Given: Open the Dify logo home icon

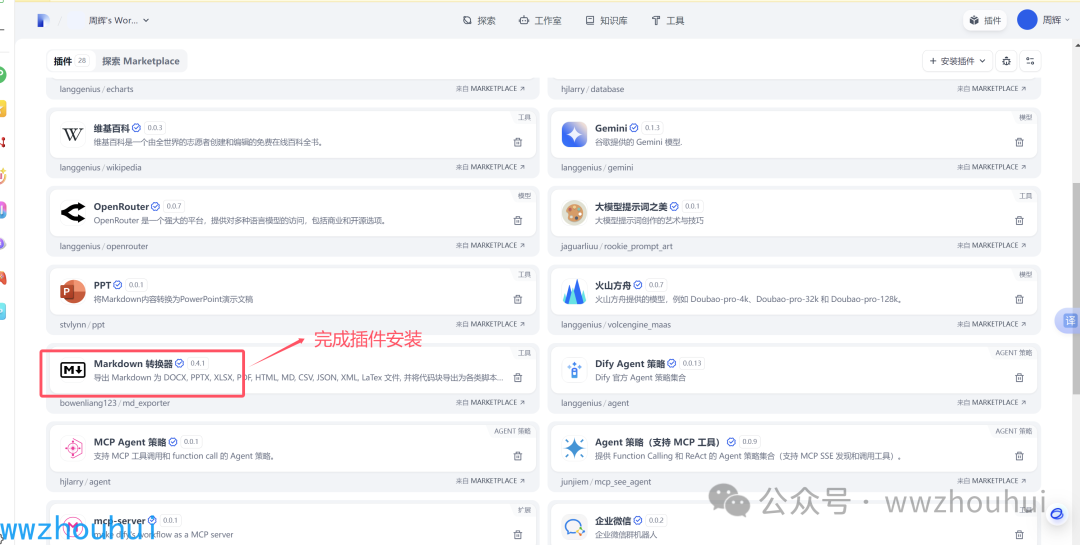Looking at the screenshot, I should pos(43,21).
